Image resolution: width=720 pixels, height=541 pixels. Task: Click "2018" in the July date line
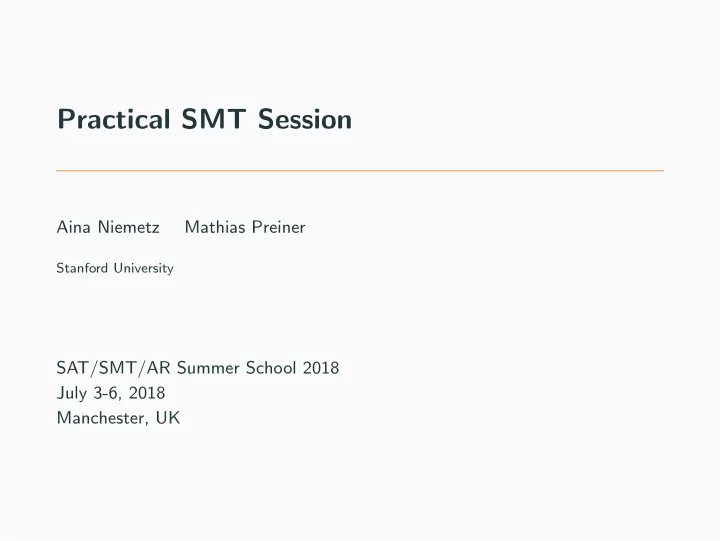(147, 393)
